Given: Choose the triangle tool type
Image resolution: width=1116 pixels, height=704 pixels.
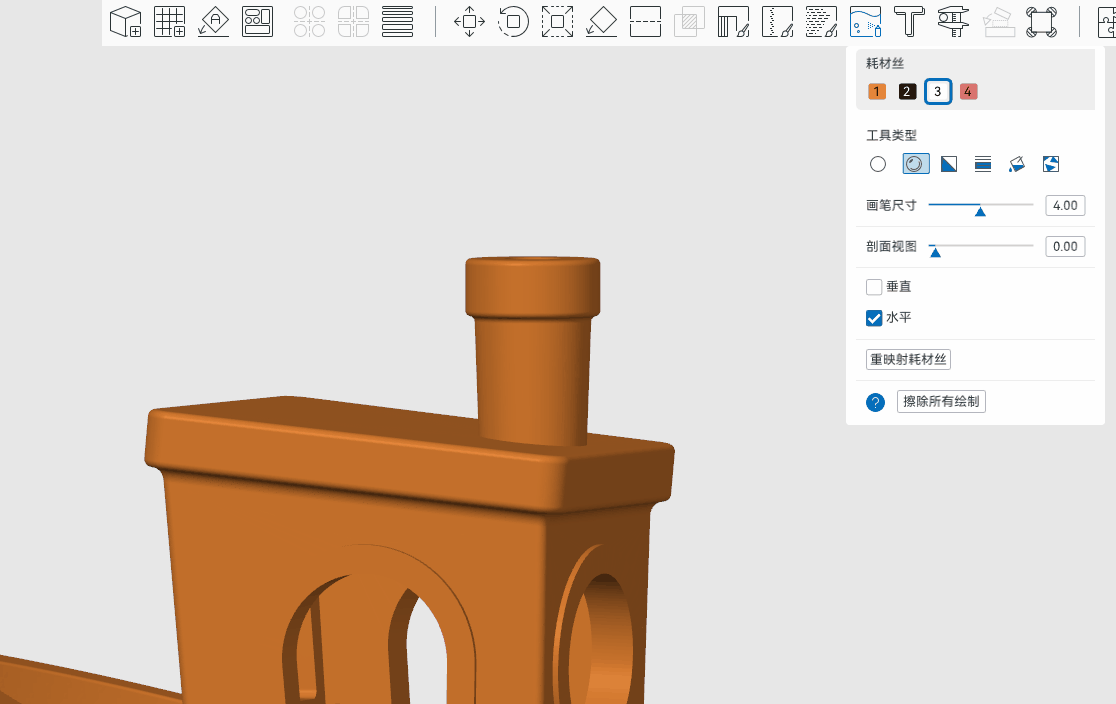Looking at the screenshot, I should [949, 164].
